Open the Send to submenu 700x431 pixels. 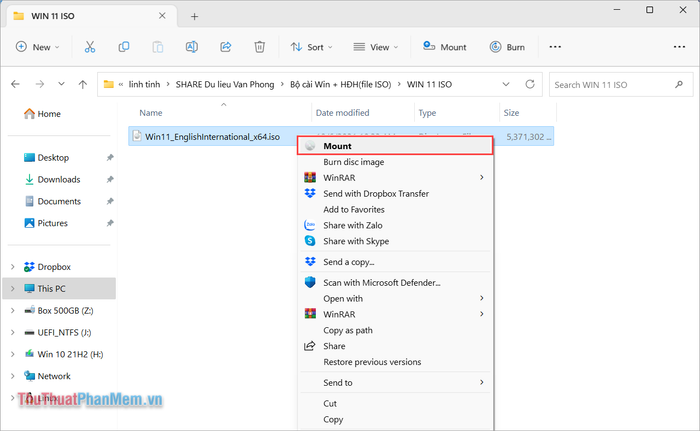coord(396,383)
